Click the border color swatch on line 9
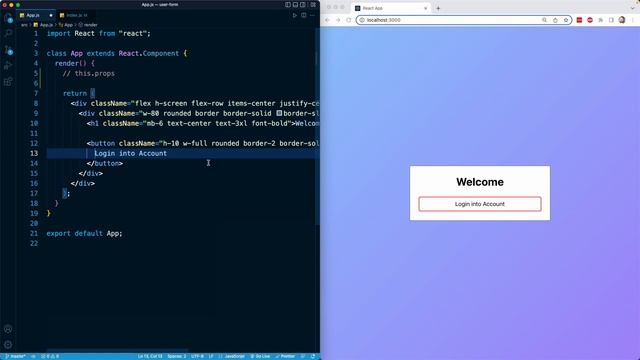The image size is (640, 360). pos(279,113)
